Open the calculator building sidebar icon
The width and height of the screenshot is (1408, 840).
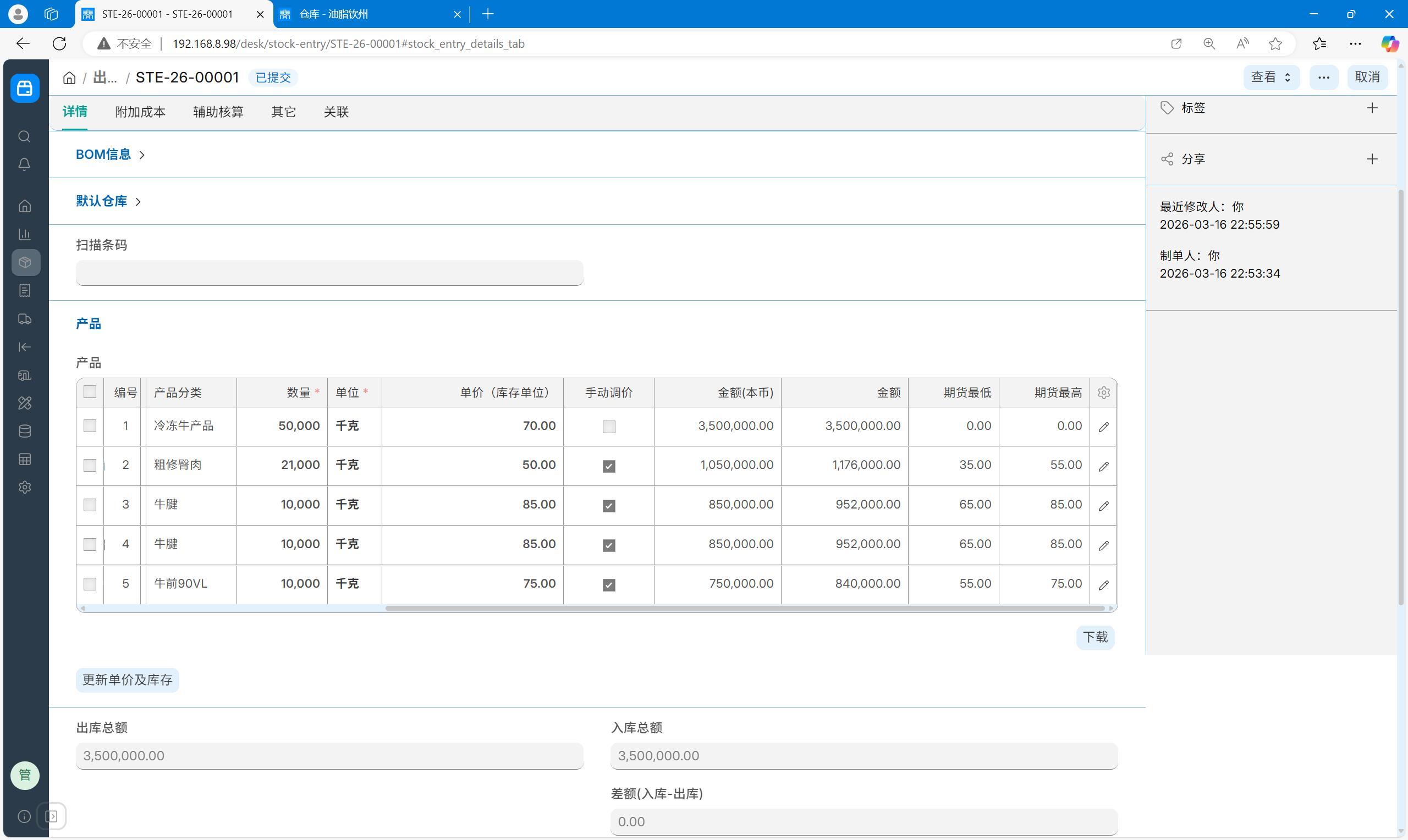coord(24,375)
